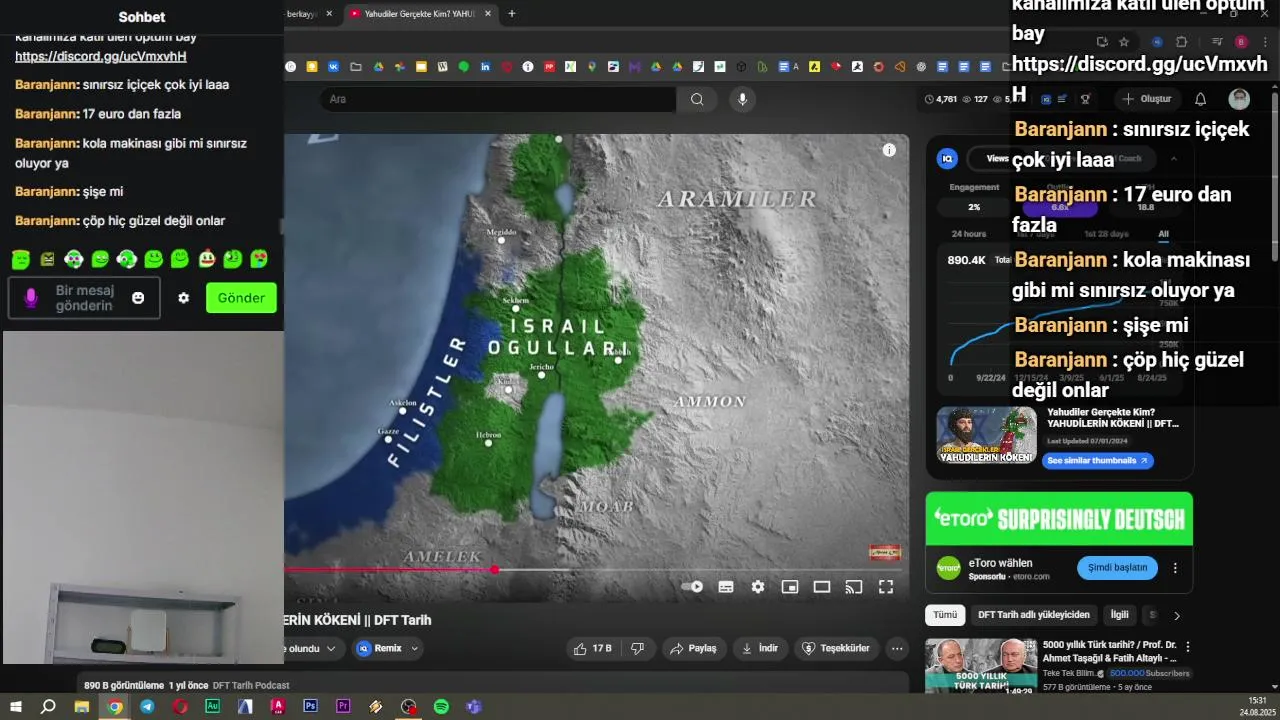The image size is (1280, 720).
Task: Open File Explorer from taskbar
Action: pyautogui.click(x=82, y=707)
